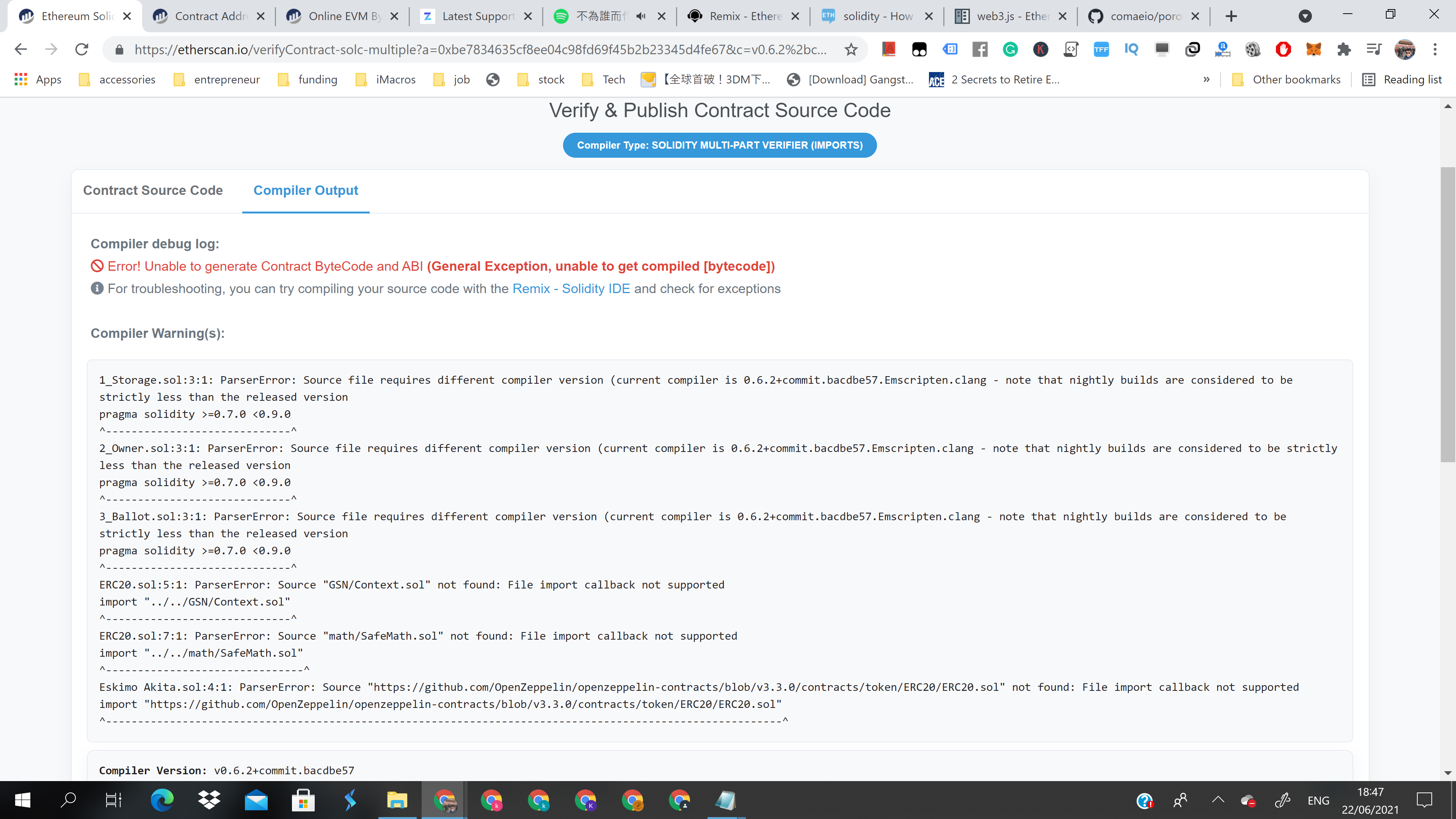Screen dimensions: 1456x819
Task: Bookmark this page with the star icon
Action: pyautogui.click(x=850, y=49)
